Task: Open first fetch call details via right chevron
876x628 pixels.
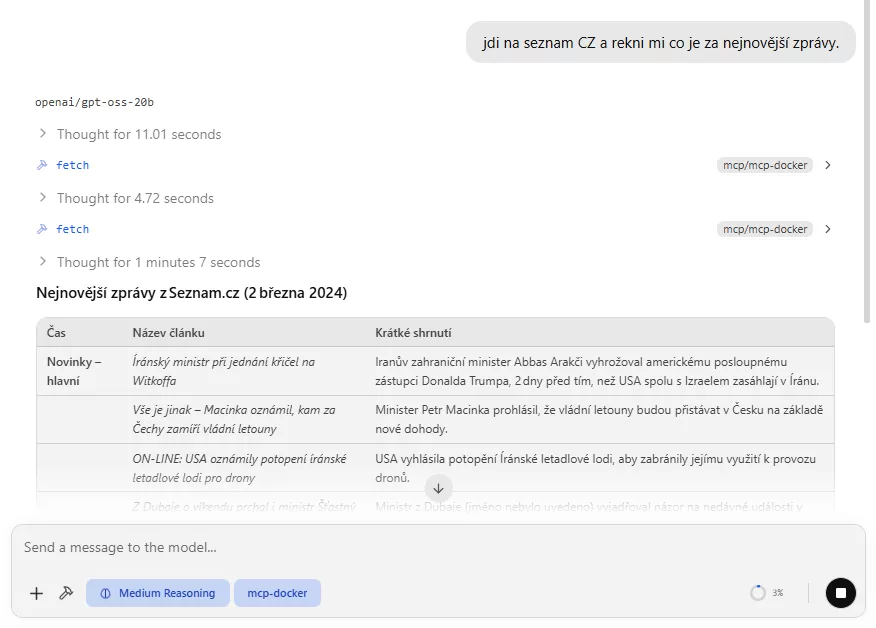Action: point(827,165)
